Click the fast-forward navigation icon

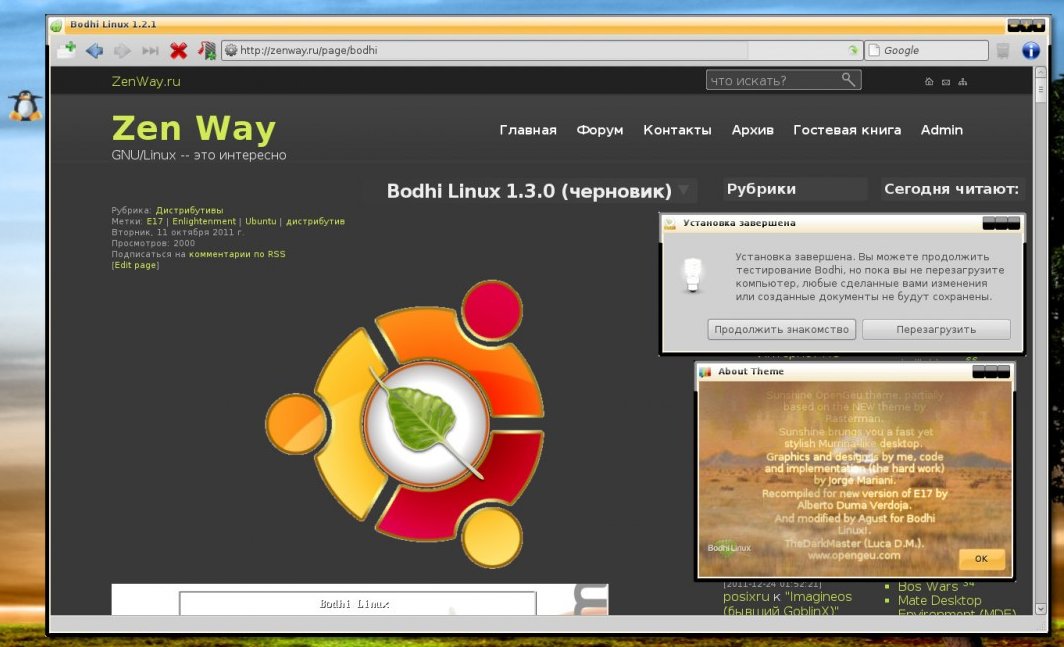[x=150, y=50]
